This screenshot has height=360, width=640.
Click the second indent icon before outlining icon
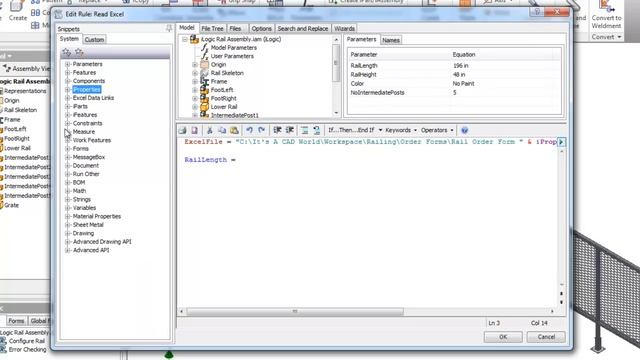[x=290, y=130]
